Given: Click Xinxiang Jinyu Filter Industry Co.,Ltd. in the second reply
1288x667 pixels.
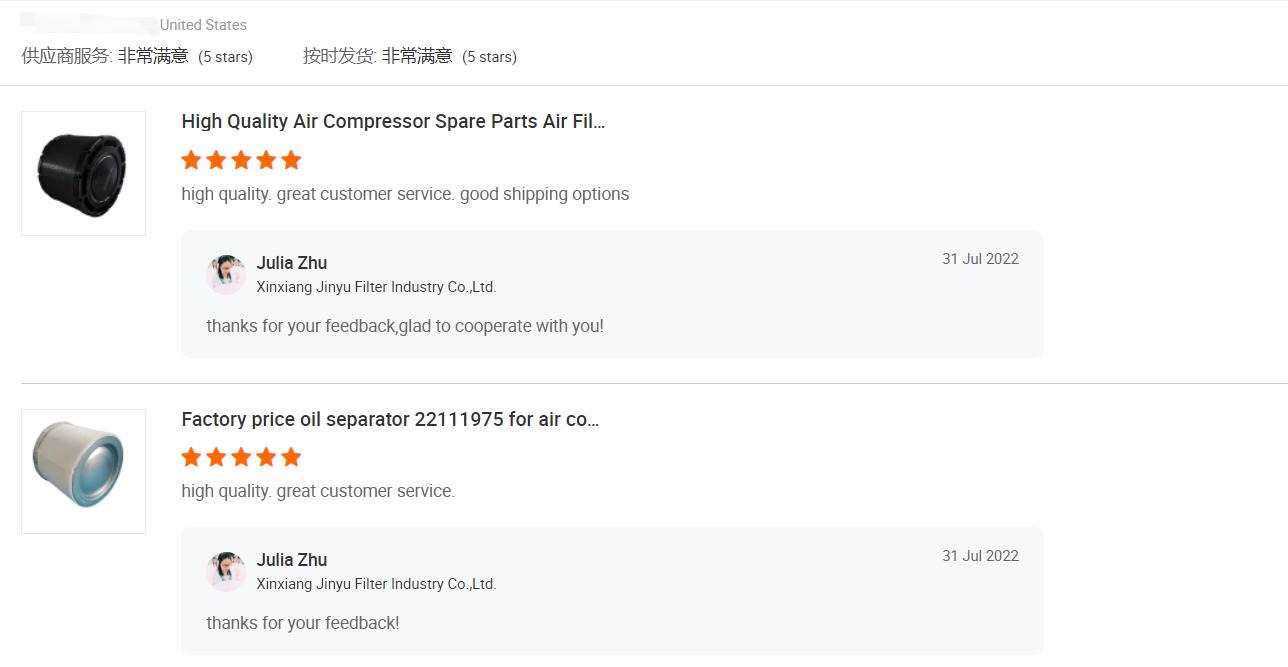Looking at the screenshot, I should click(x=376, y=584).
